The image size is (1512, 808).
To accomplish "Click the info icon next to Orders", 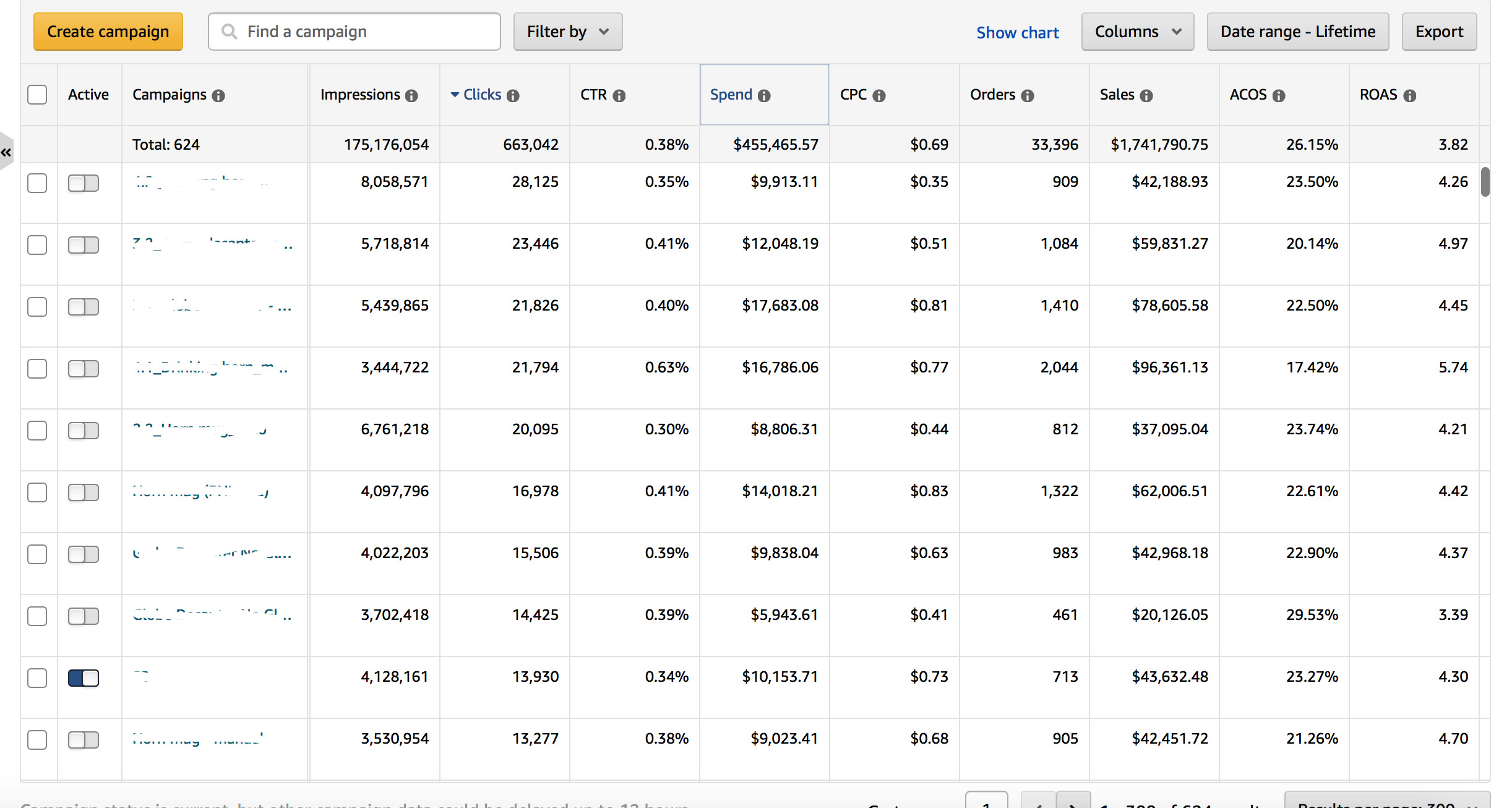I will point(1028,95).
